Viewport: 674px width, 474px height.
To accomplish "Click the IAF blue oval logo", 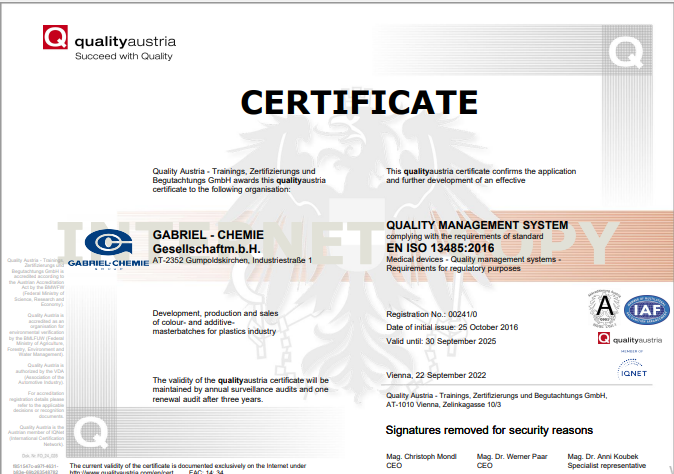I will [646, 310].
